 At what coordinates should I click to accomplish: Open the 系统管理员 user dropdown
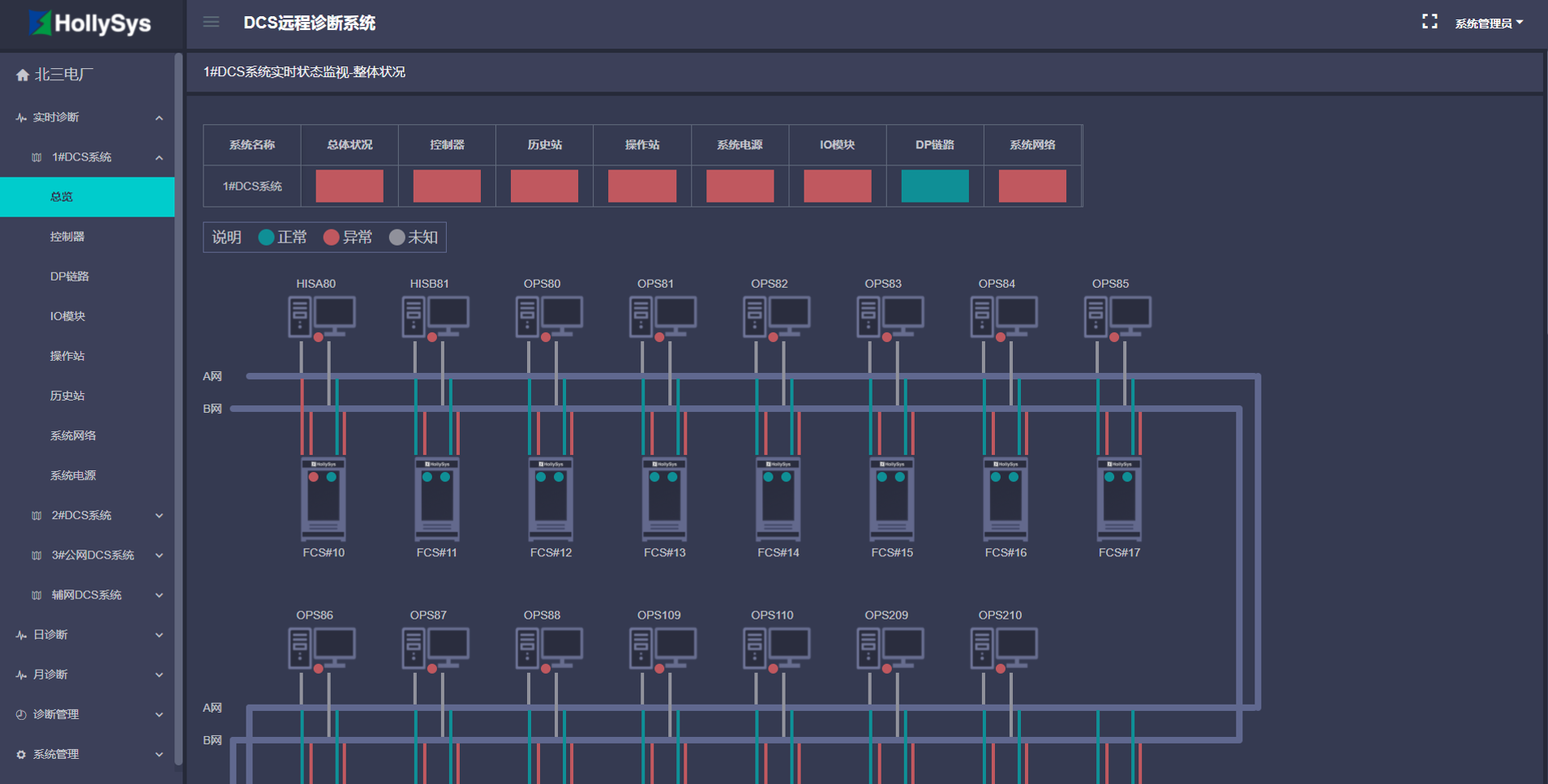point(1488,24)
